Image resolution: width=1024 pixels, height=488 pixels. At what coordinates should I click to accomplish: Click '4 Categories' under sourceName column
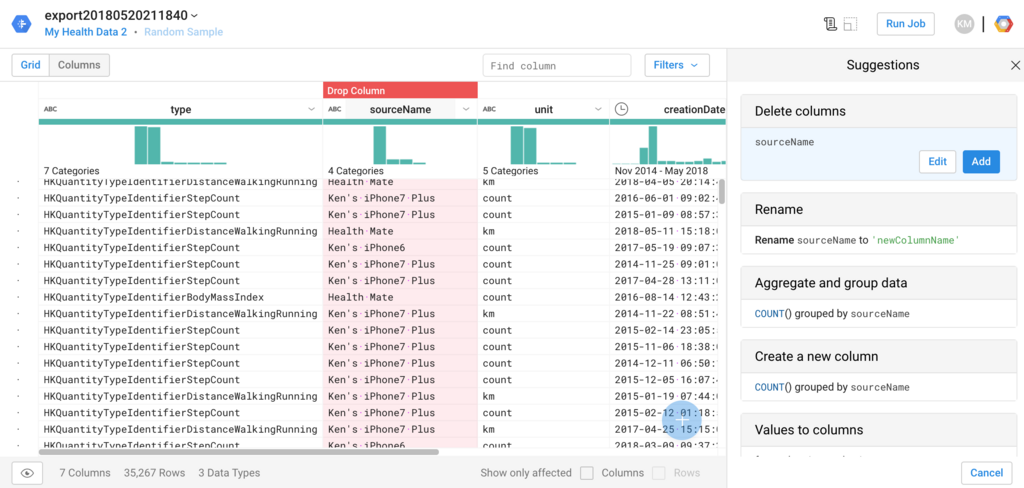(x=356, y=171)
